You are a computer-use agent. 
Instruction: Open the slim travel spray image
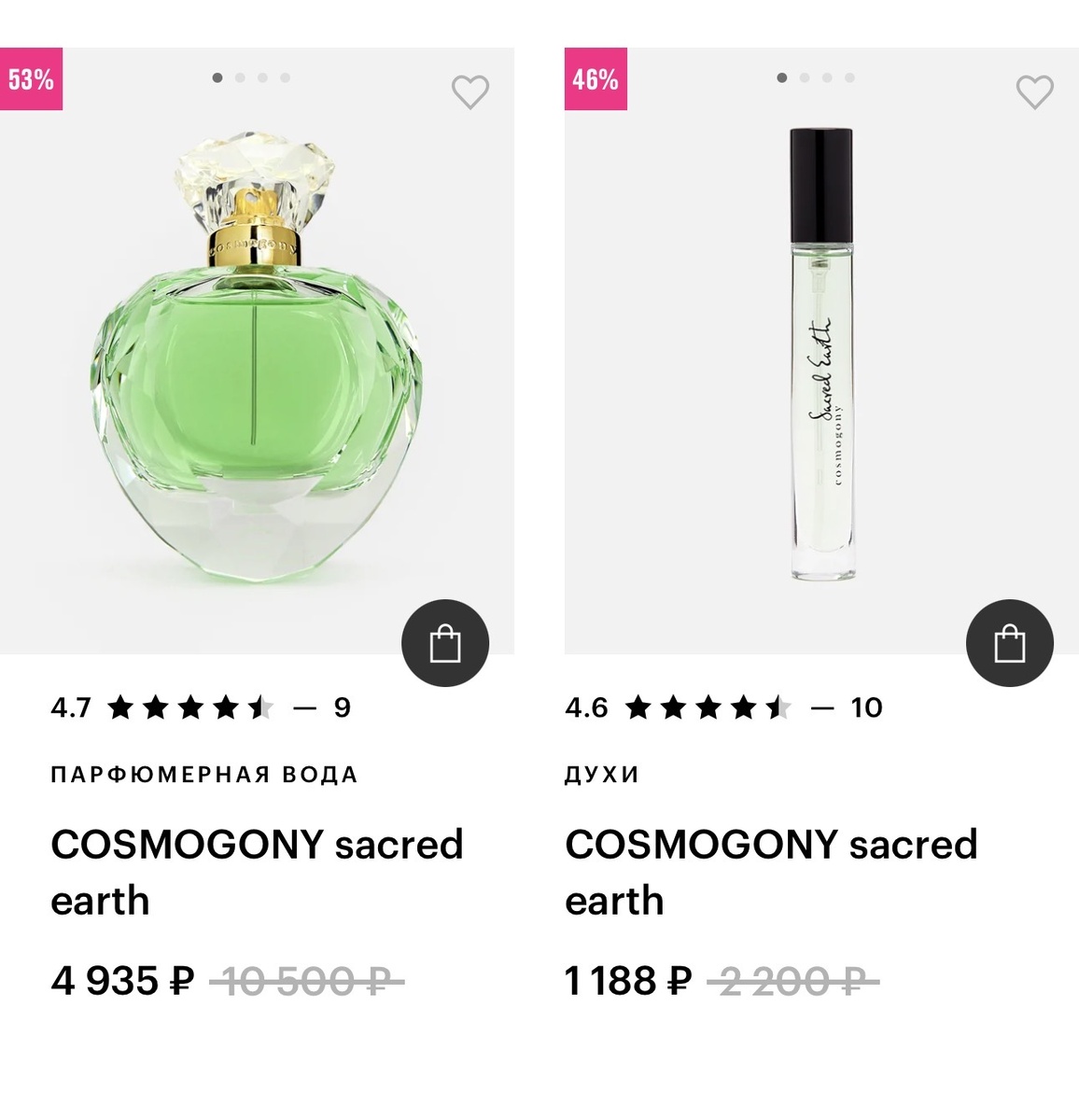820,355
